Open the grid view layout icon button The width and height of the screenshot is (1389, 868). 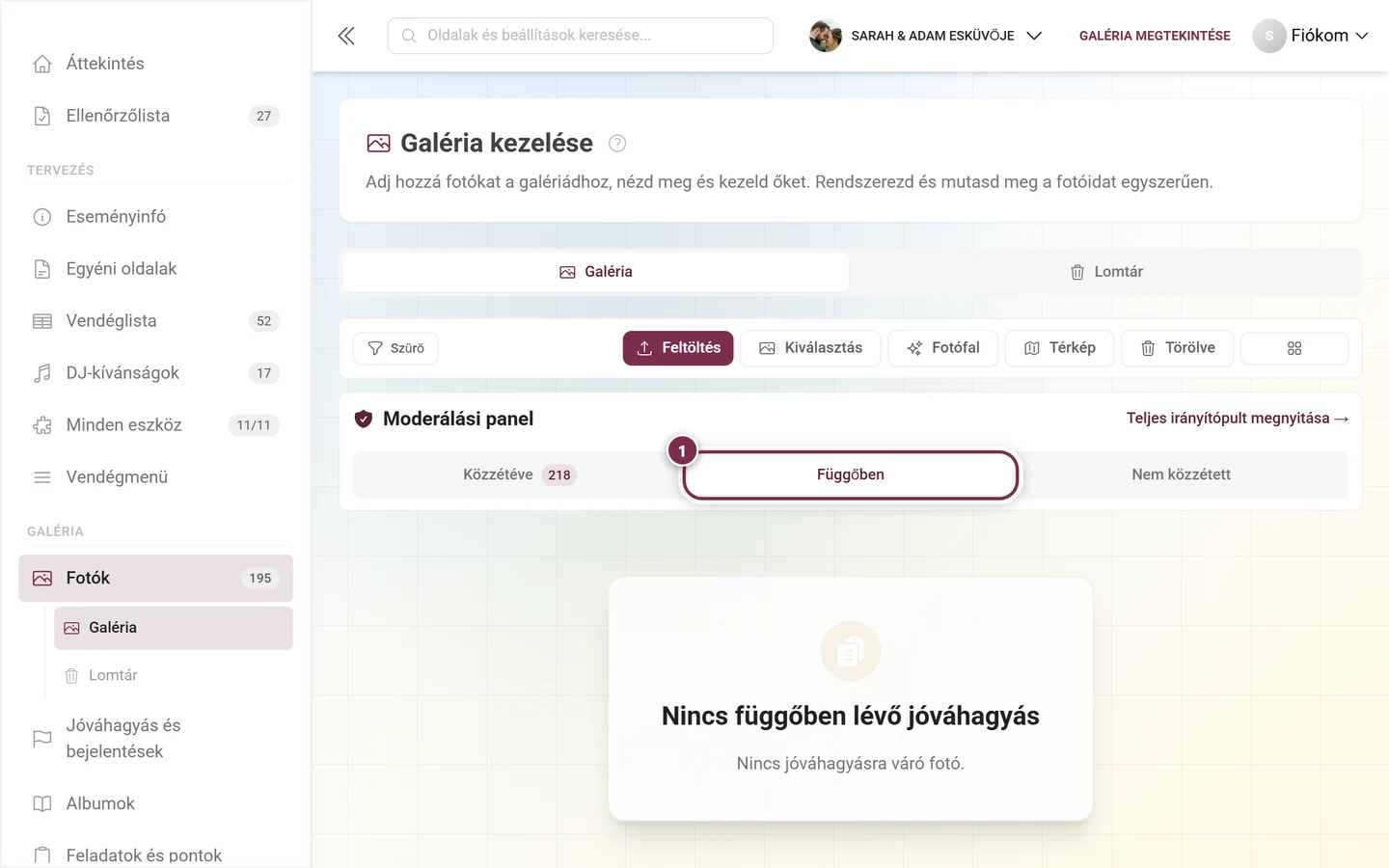coord(1294,348)
